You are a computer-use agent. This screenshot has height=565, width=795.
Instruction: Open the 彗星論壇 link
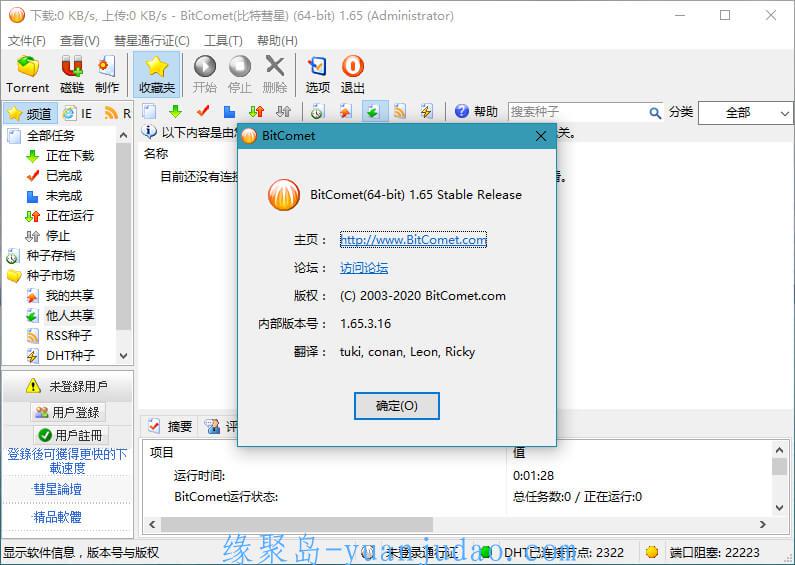click(x=57, y=489)
